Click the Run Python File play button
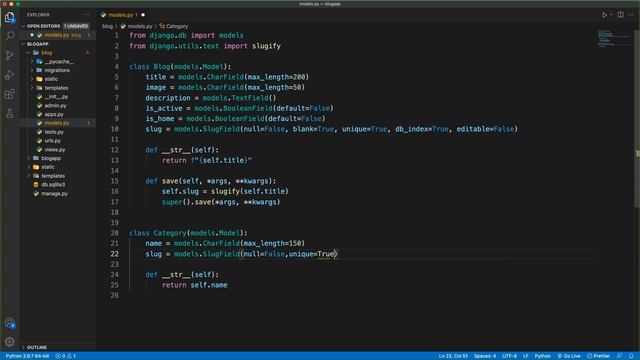640x360 pixels. pyautogui.click(x=604, y=15)
